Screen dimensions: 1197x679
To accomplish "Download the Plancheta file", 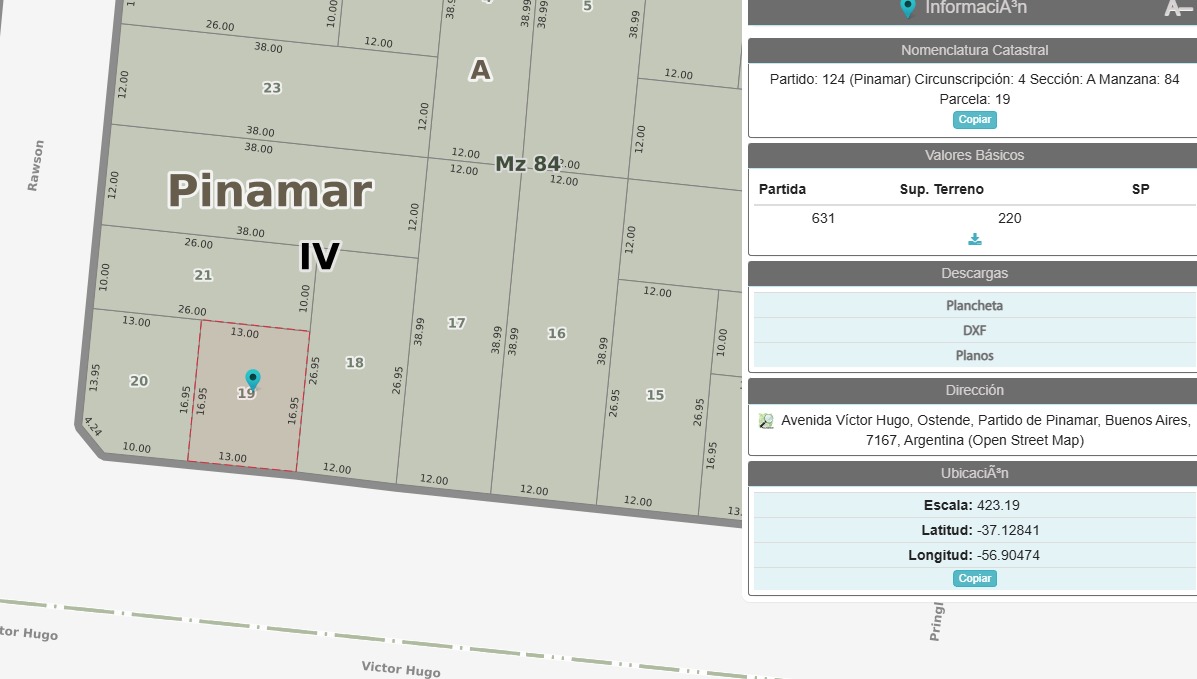I will click(x=974, y=306).
